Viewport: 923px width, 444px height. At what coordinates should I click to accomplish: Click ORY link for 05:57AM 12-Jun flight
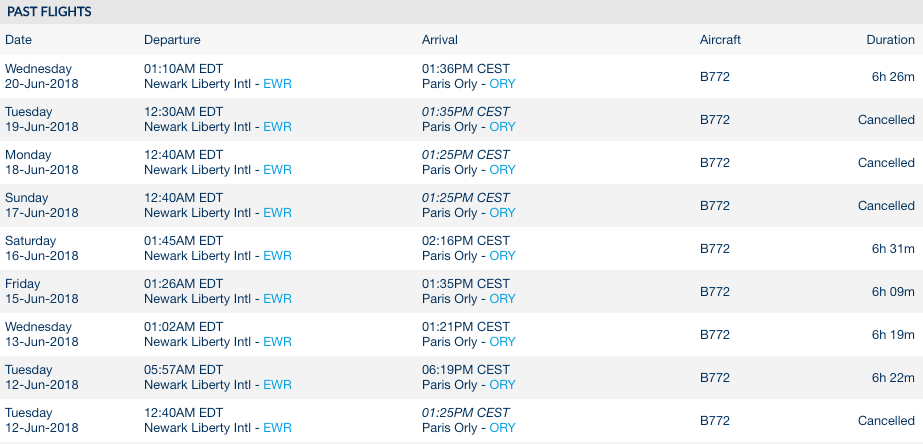coord(502,385)
